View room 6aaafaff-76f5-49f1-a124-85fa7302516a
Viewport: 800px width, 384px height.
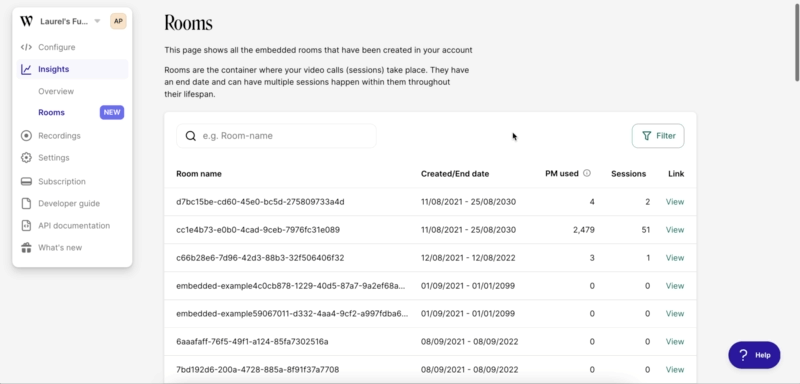(674, 342)
